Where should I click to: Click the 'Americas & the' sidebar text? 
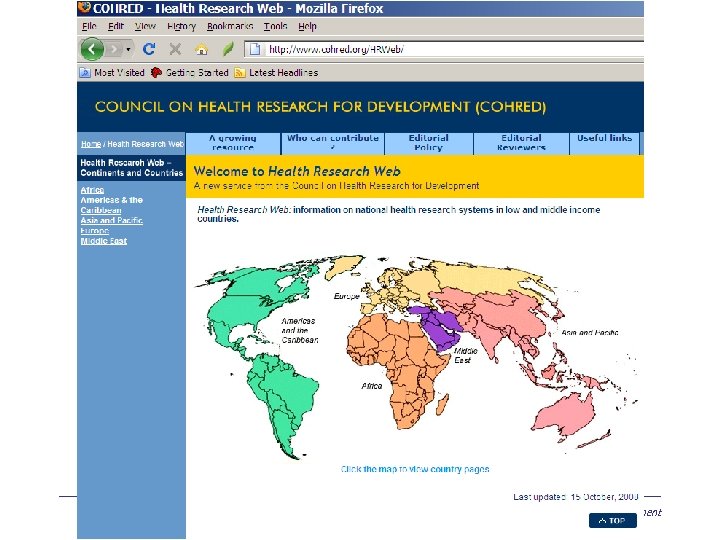[x=112, y=200]
